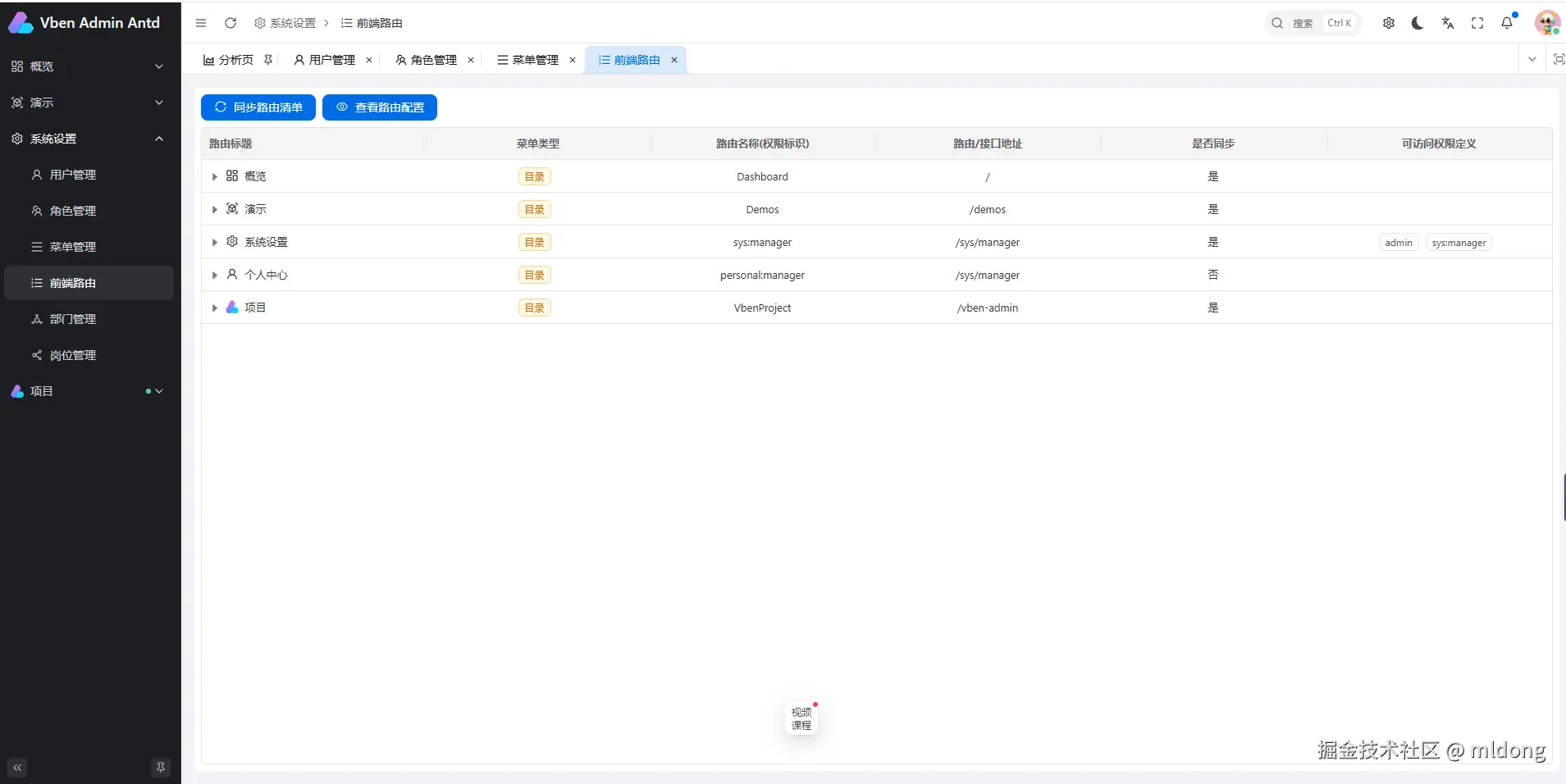
Task: Click the /vben-admin path cell
Action: 988,308
